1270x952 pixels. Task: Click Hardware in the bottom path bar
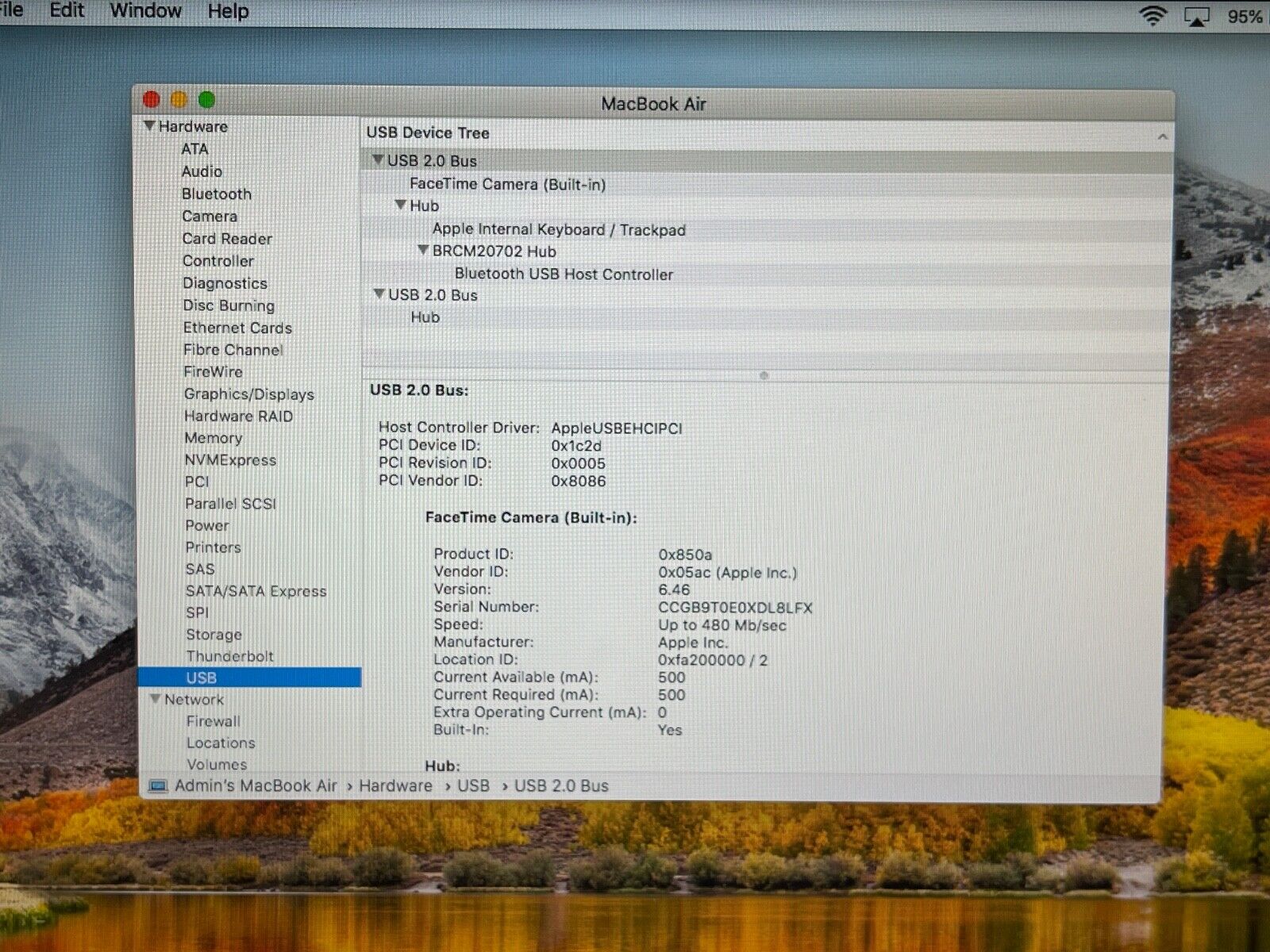coord(395,786)
